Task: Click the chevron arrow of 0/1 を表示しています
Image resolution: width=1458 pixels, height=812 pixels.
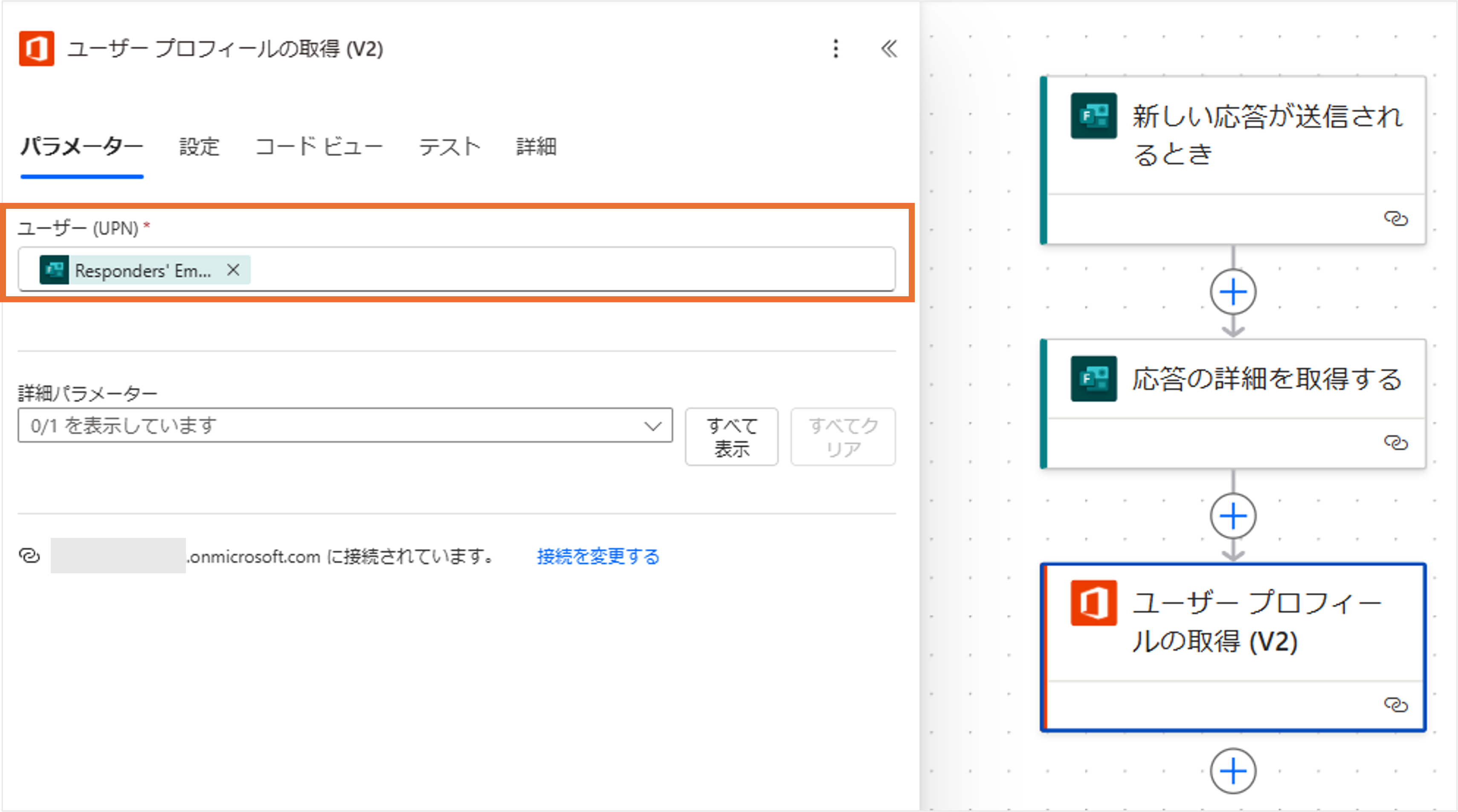Action: click(x=652, y=425)
